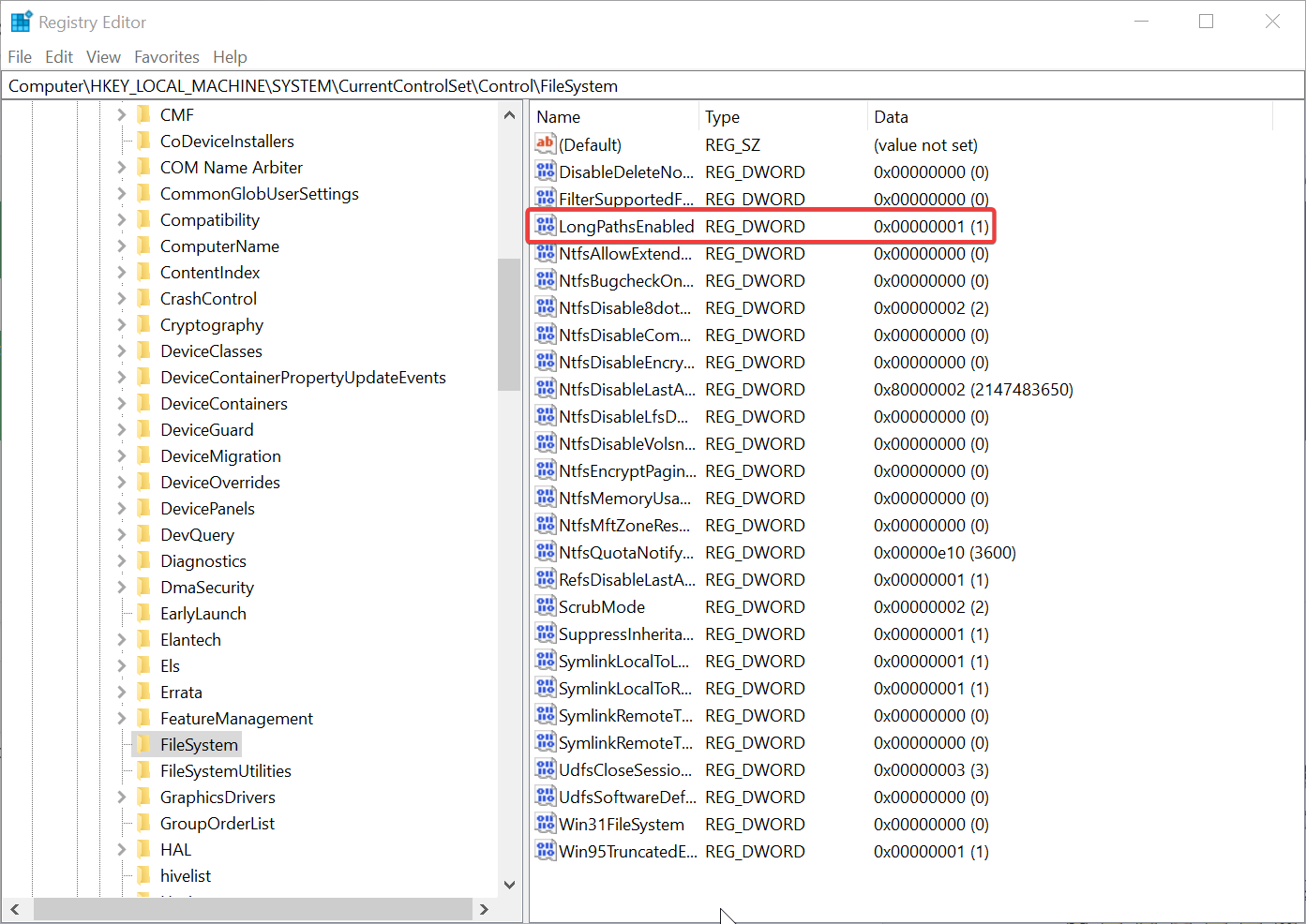Expand the CrashControl tree node
The width and height of the screenshot is (1306, 924).
[121, 299]
